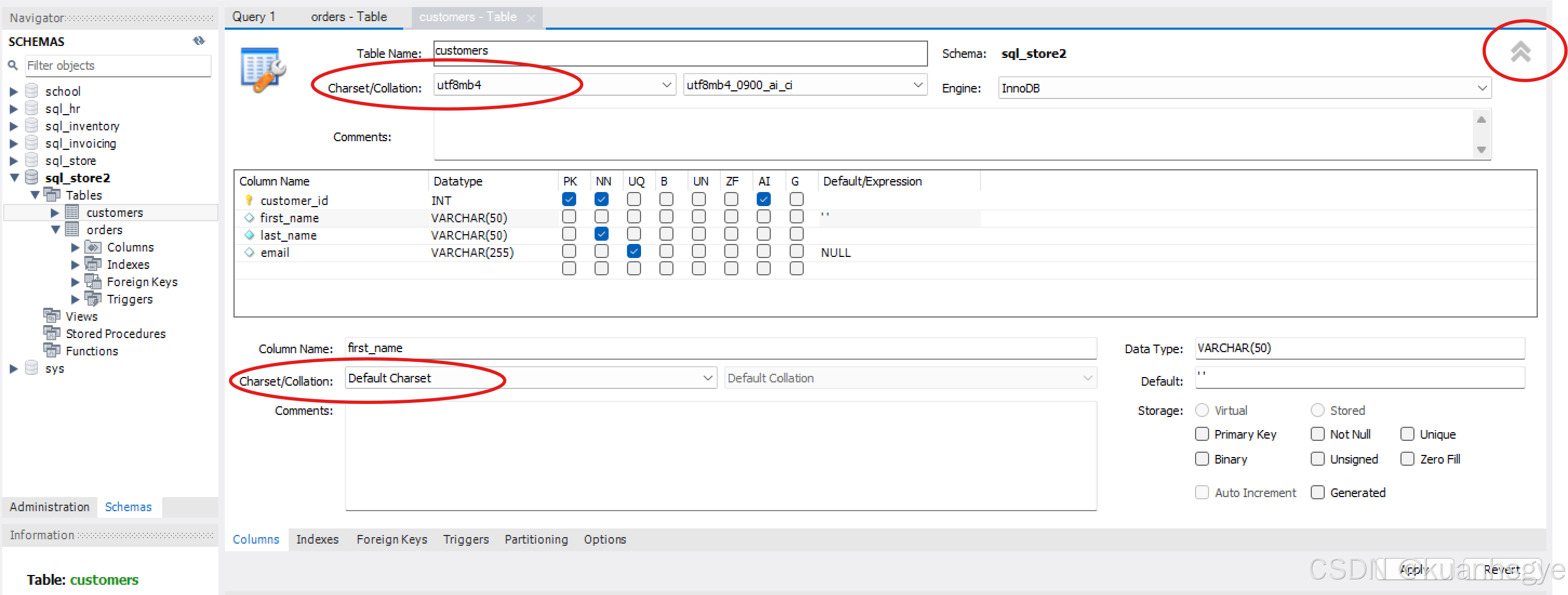The image size is (1568, 595).
Task: Click the sql_store2 database icon
Action: point(32,178)
